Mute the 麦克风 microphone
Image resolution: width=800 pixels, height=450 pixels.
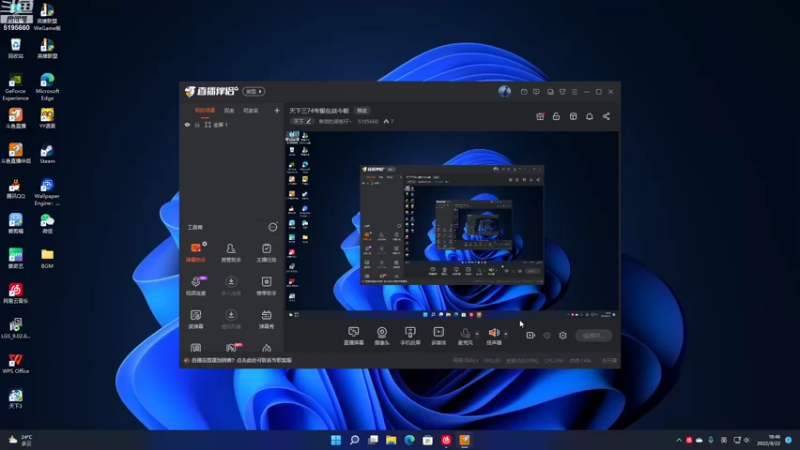(x=465, y=336)
